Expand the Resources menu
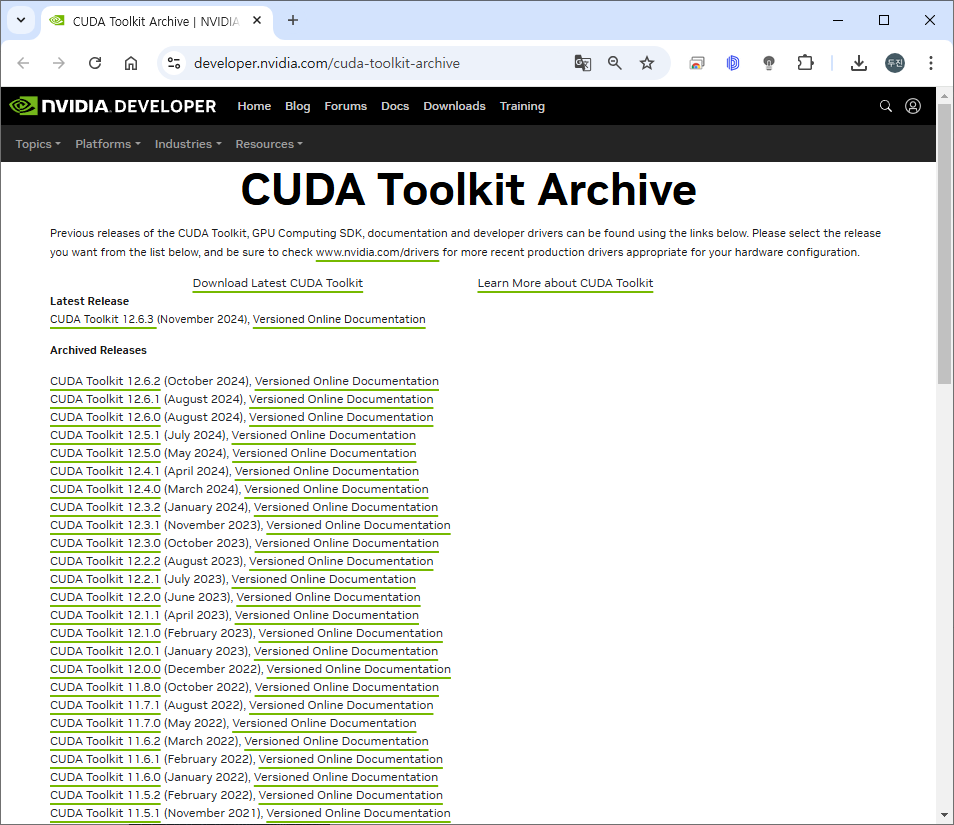This screenshot has width=954, height=825. (269, 144)
